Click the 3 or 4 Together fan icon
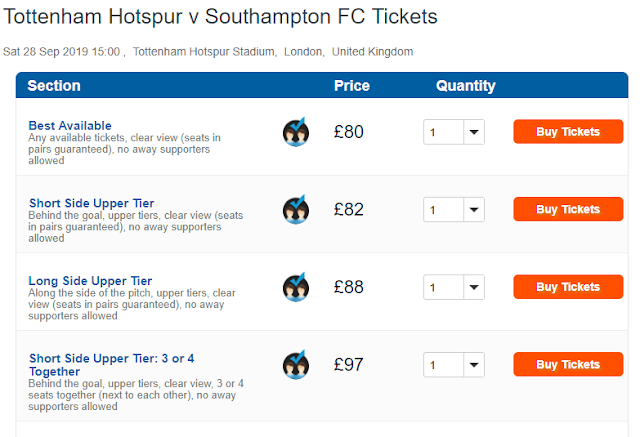The image size is (640, 437). click(295, 365)
